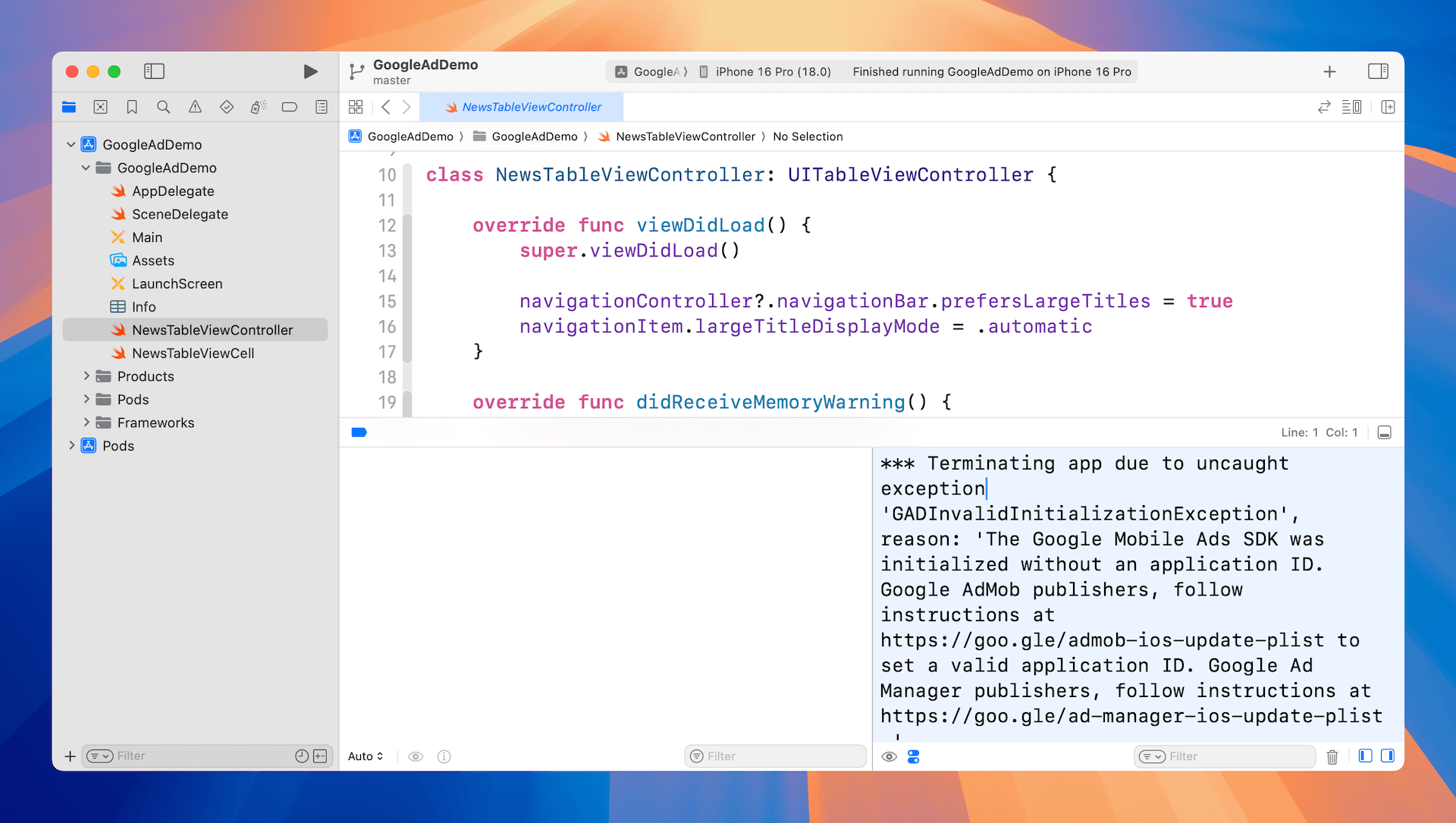Click the Add Editor on right icon
The image size is (1456, 823).
pos(1388,107)
